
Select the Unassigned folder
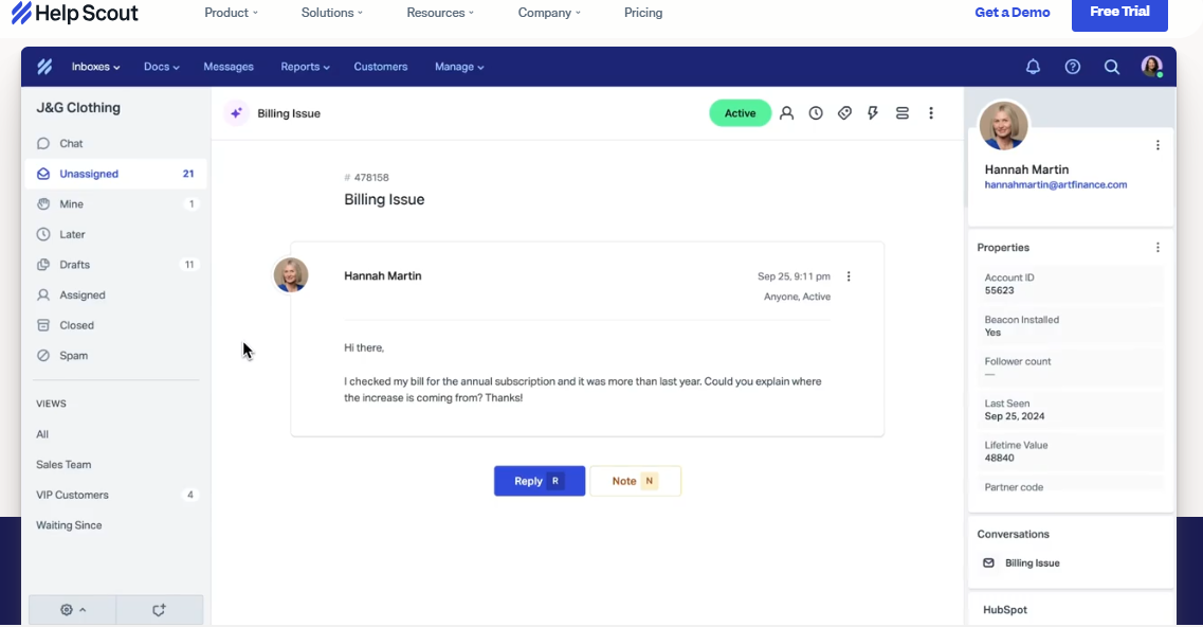(x=115, y=174)
